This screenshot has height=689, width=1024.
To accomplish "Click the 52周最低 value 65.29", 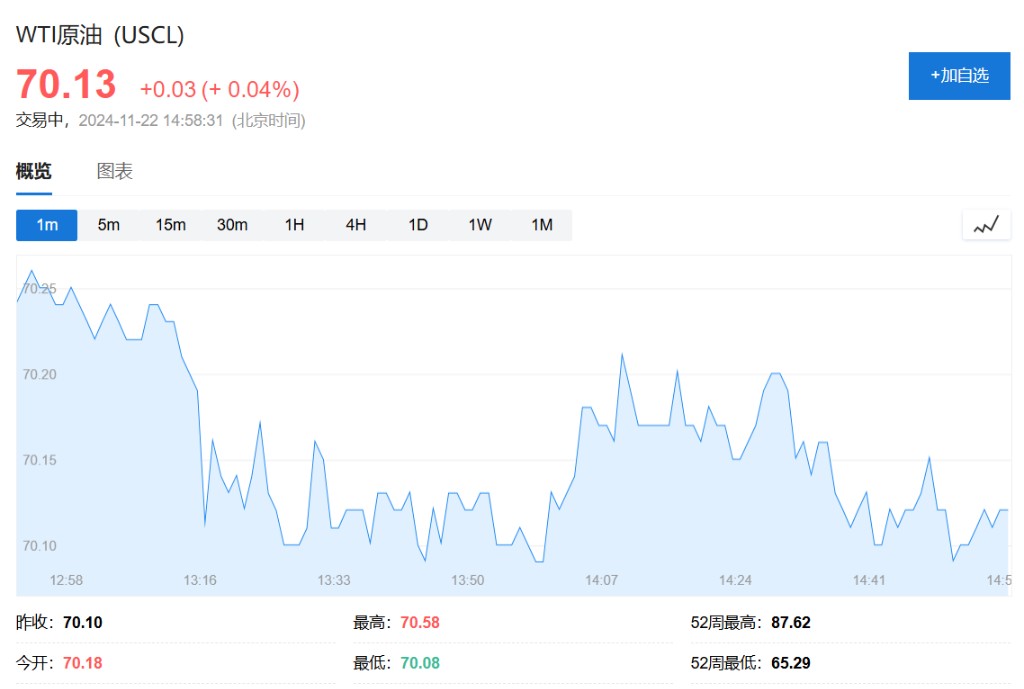I will click(x=791, y=663).
